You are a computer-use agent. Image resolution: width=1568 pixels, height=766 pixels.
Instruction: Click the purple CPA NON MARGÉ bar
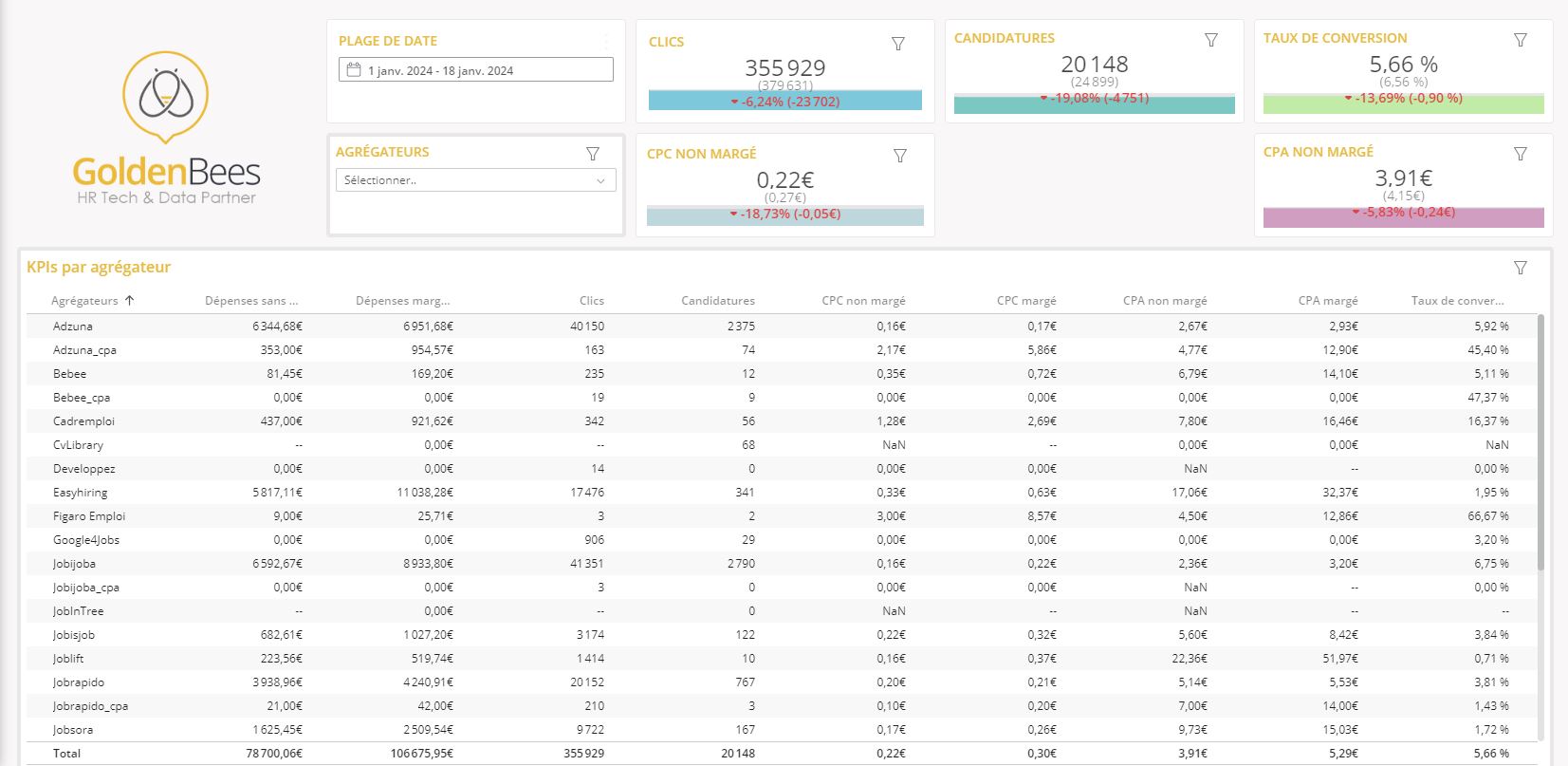pos(1404,217)
